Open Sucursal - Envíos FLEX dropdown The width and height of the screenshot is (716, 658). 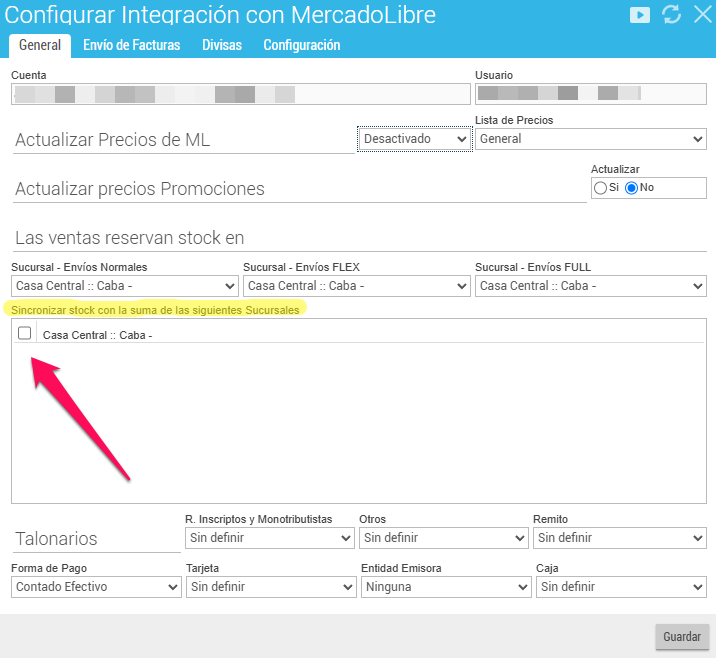(x=356, y=286)
